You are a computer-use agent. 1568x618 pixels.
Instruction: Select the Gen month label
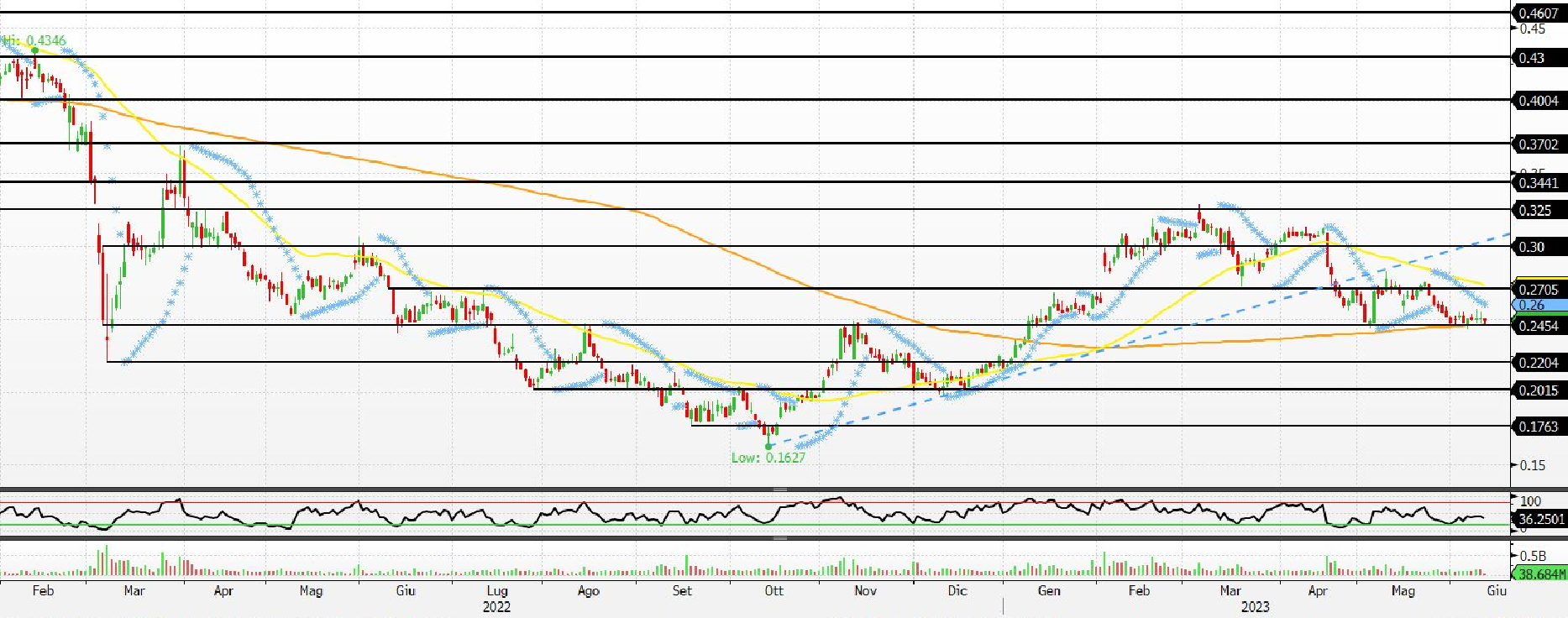click(1049, 591)
